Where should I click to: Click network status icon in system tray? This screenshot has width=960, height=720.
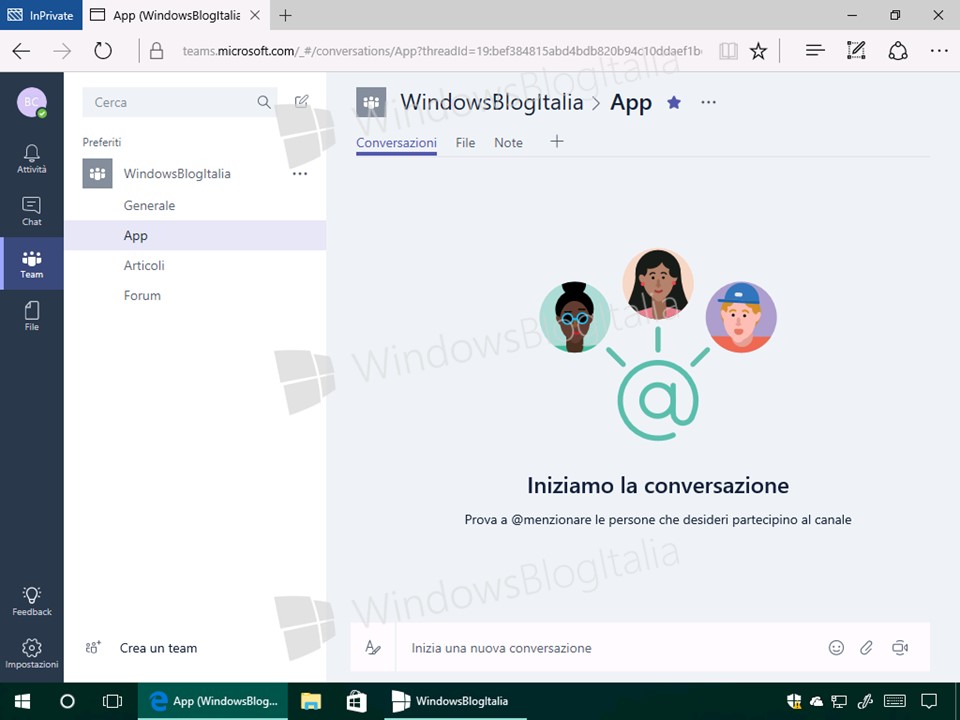(x=839, y=702)
